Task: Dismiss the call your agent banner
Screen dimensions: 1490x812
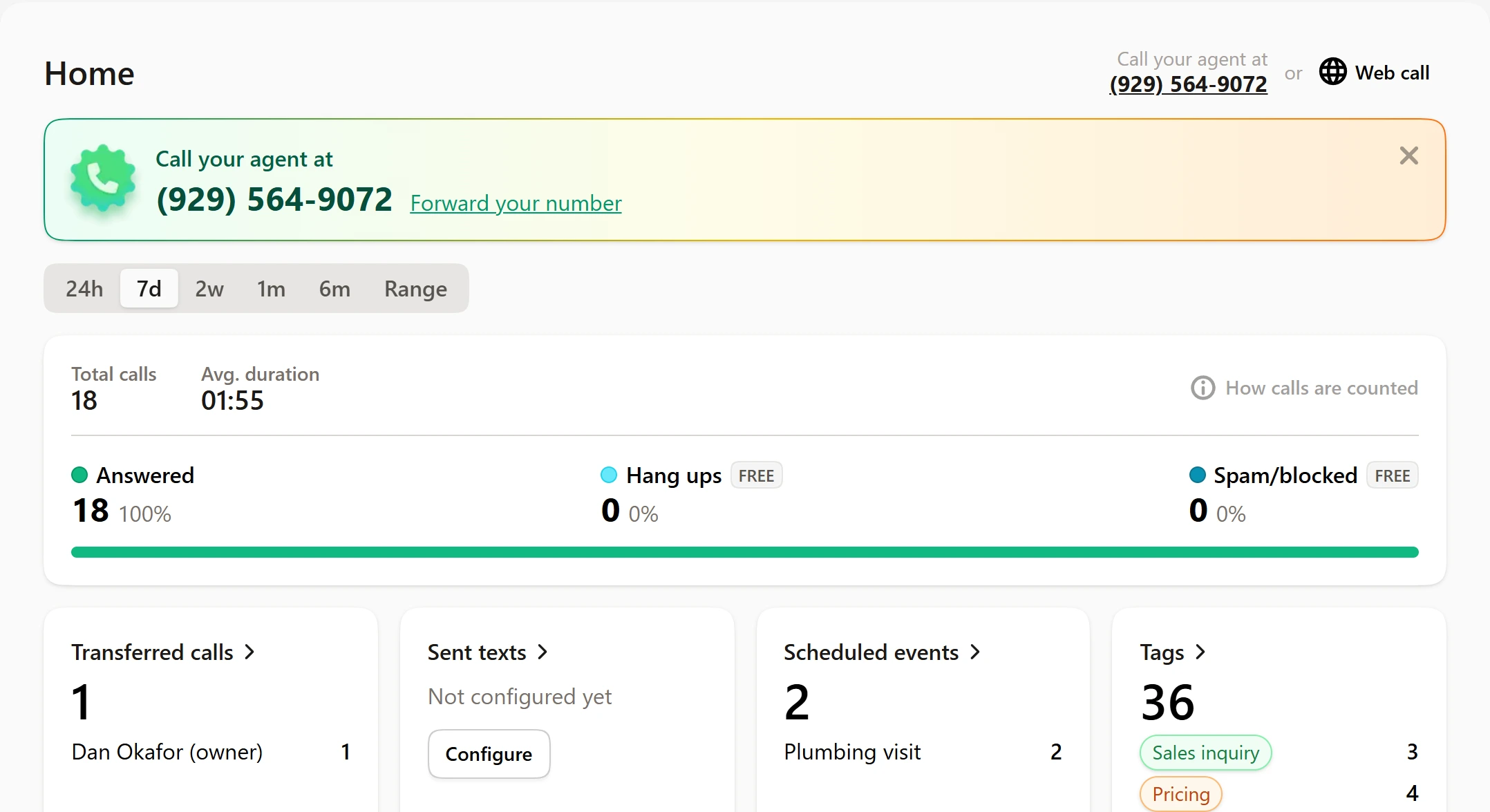Action: [x=1408, y=155]
